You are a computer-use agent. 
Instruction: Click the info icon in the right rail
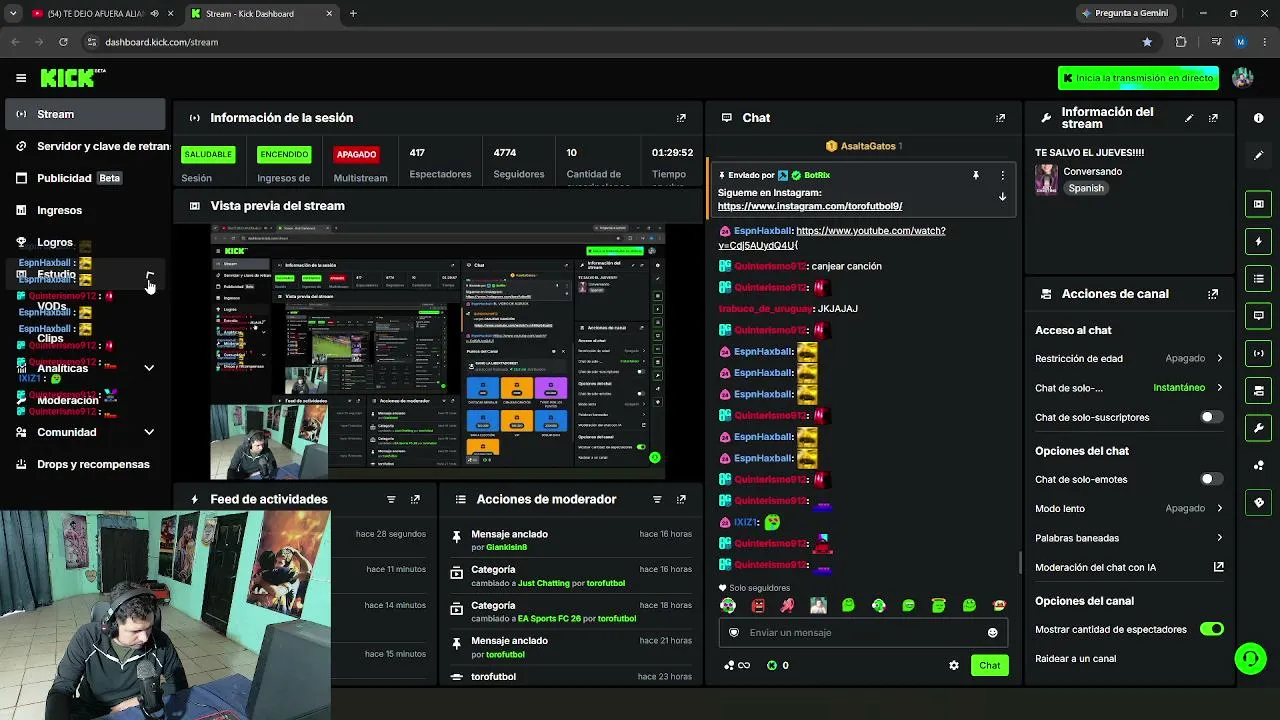(1259, 118)
